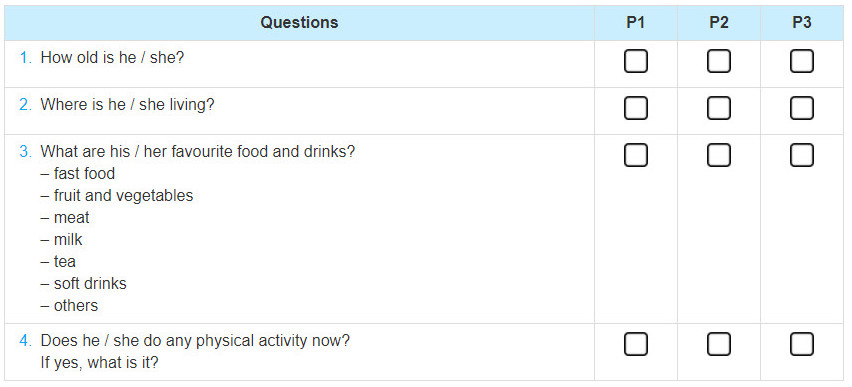This screenshot has width=852, height=387.
Task: Click the P2 column header
Action: coord(718,23)
